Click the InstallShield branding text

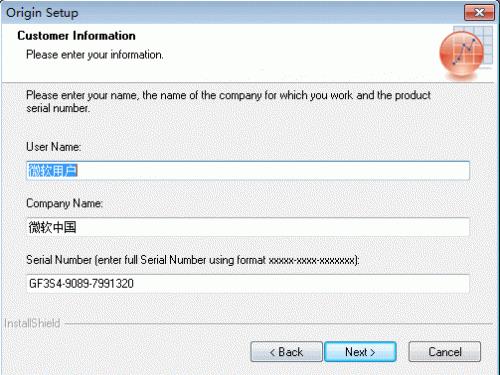32,323
